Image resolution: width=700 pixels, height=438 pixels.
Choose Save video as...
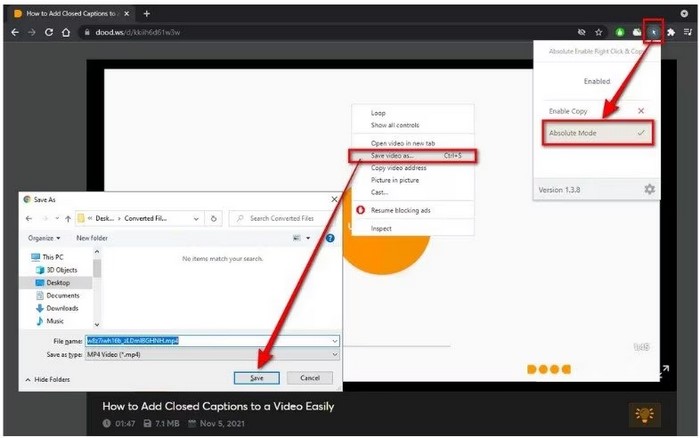pos(413,155)
